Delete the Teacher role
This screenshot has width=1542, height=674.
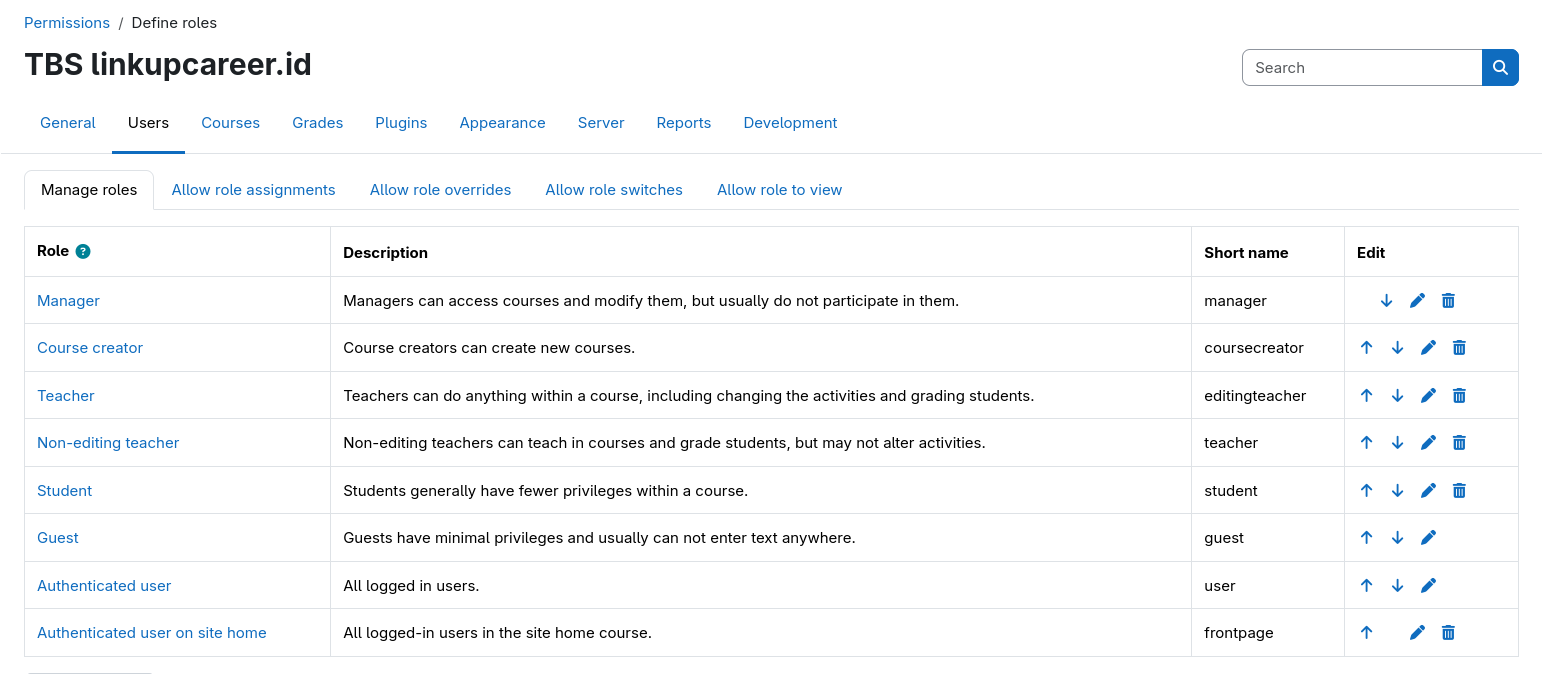pos(1459,396)
